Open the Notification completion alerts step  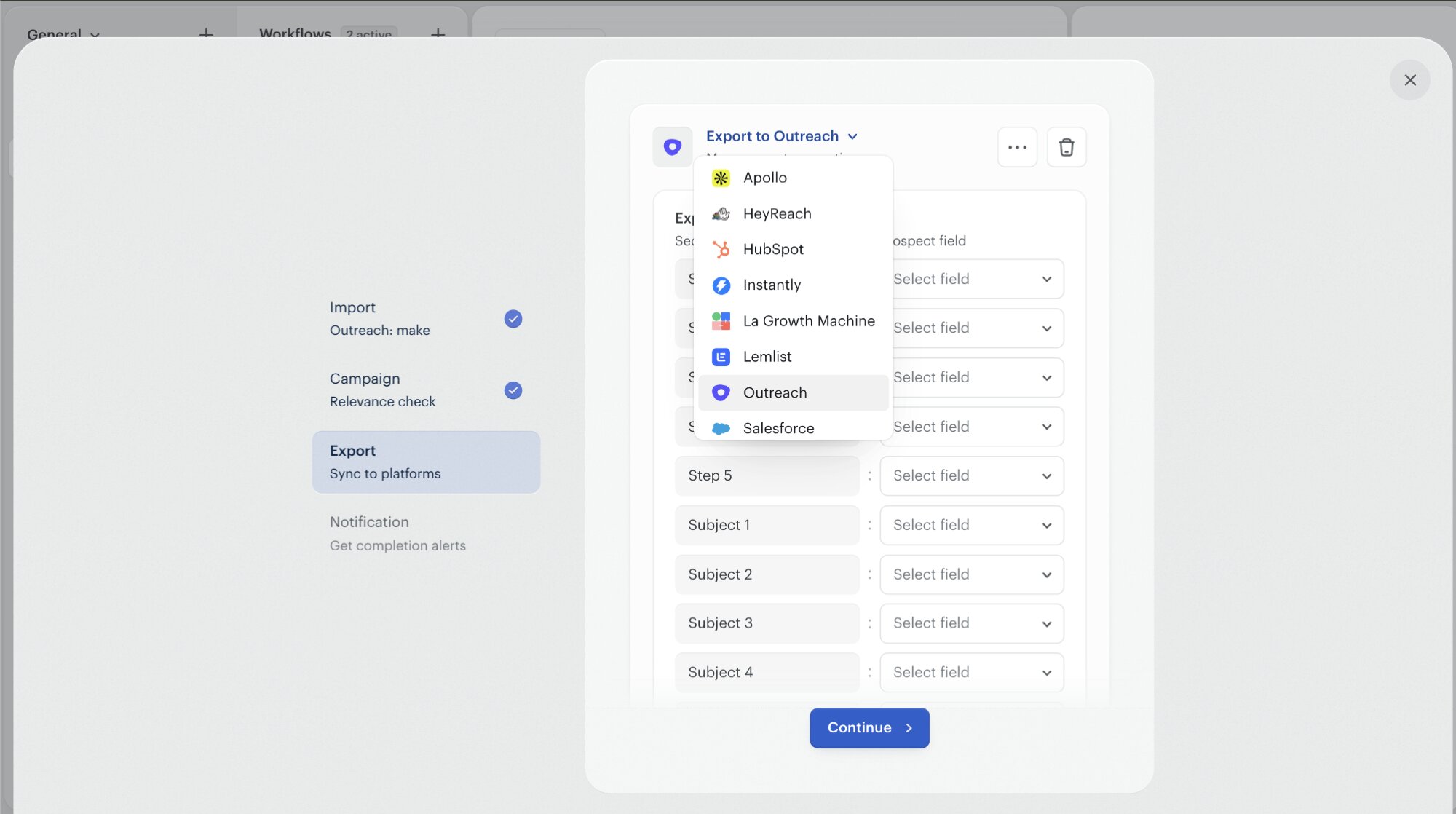click(x=426, y=534)
